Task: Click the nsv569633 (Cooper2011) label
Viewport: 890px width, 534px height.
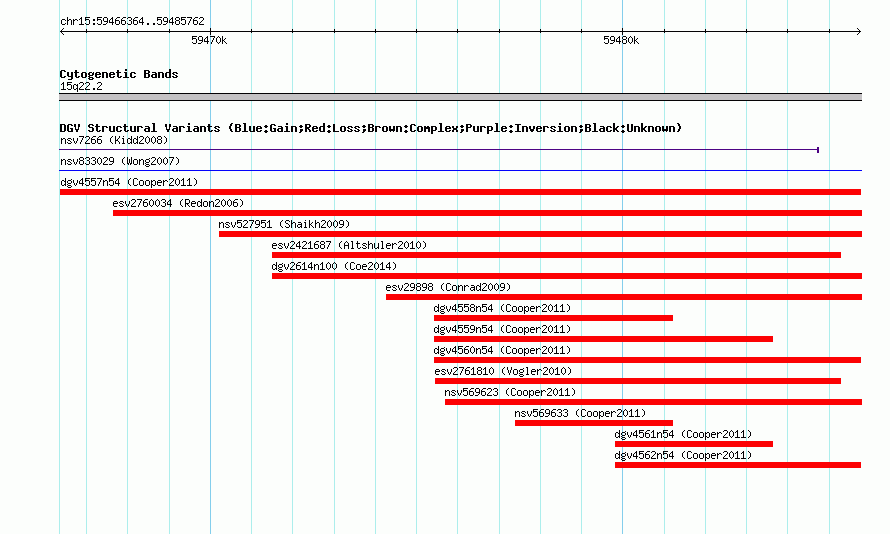Action: click(580, 413)
